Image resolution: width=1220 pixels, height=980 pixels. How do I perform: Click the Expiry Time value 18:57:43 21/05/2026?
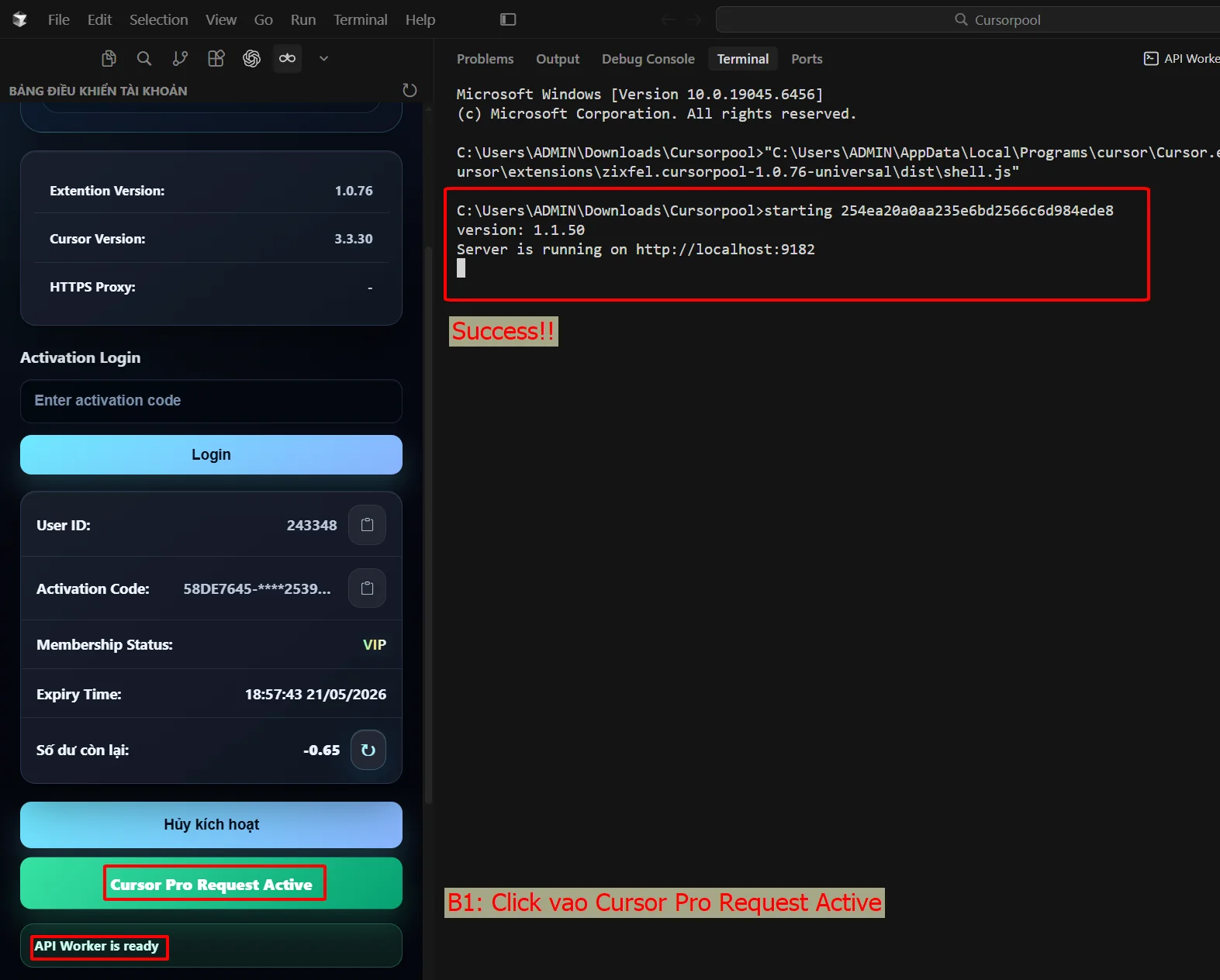[316, 695]
